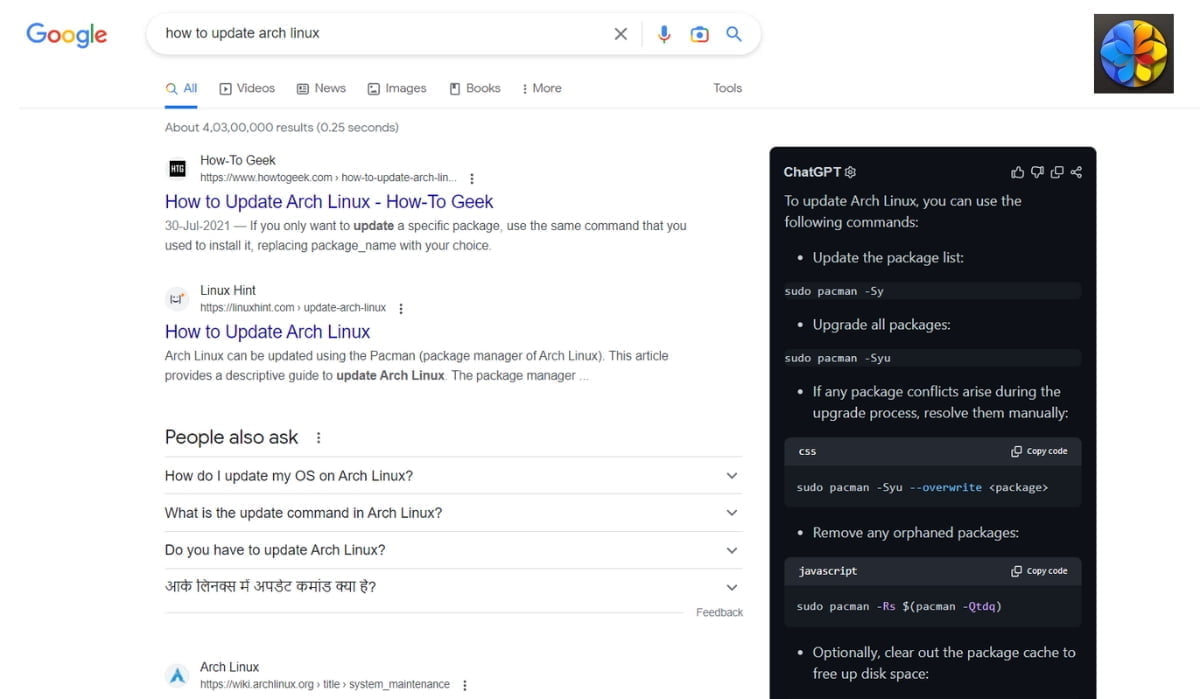Click Copy code for the pacman overwrite command
This screenshot has height=699, width=1200.
(1040, 451)
